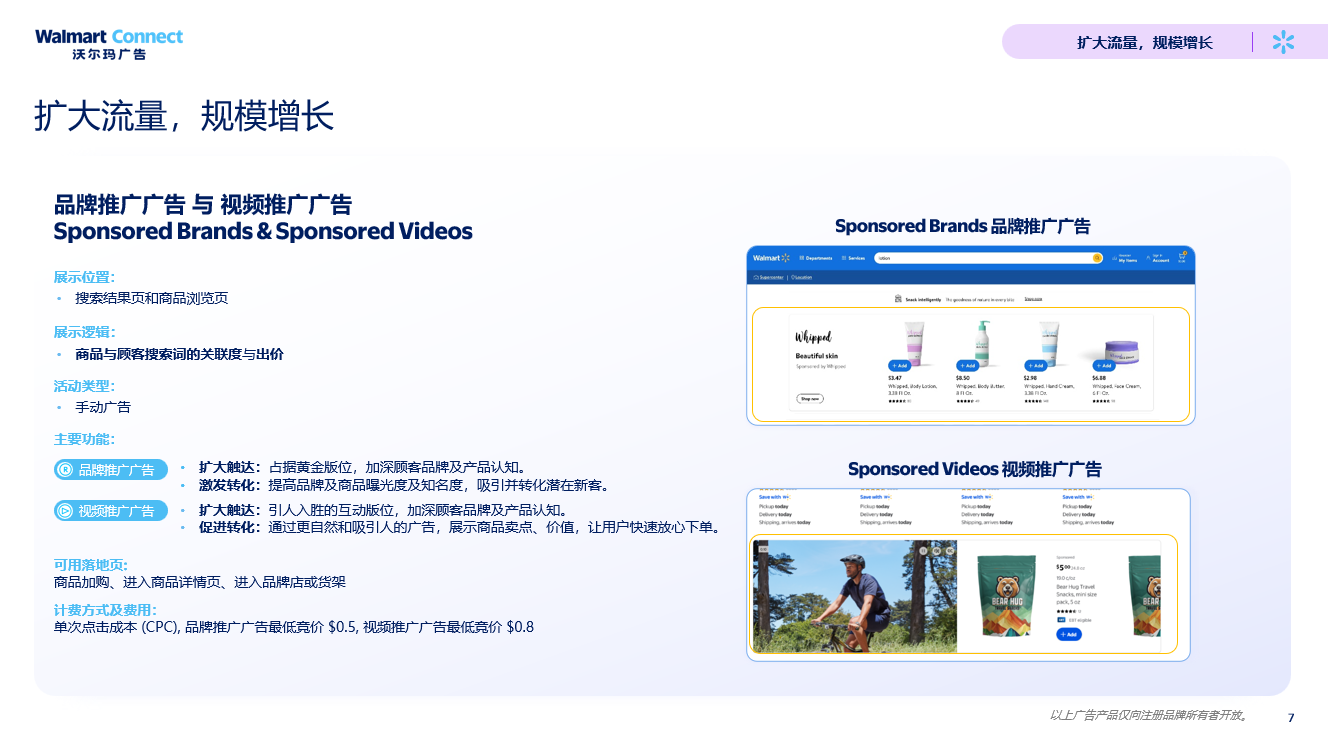Click the 计费方式及费用 label
Viewport: 1328px width, 743px height.
pos(105,610)
